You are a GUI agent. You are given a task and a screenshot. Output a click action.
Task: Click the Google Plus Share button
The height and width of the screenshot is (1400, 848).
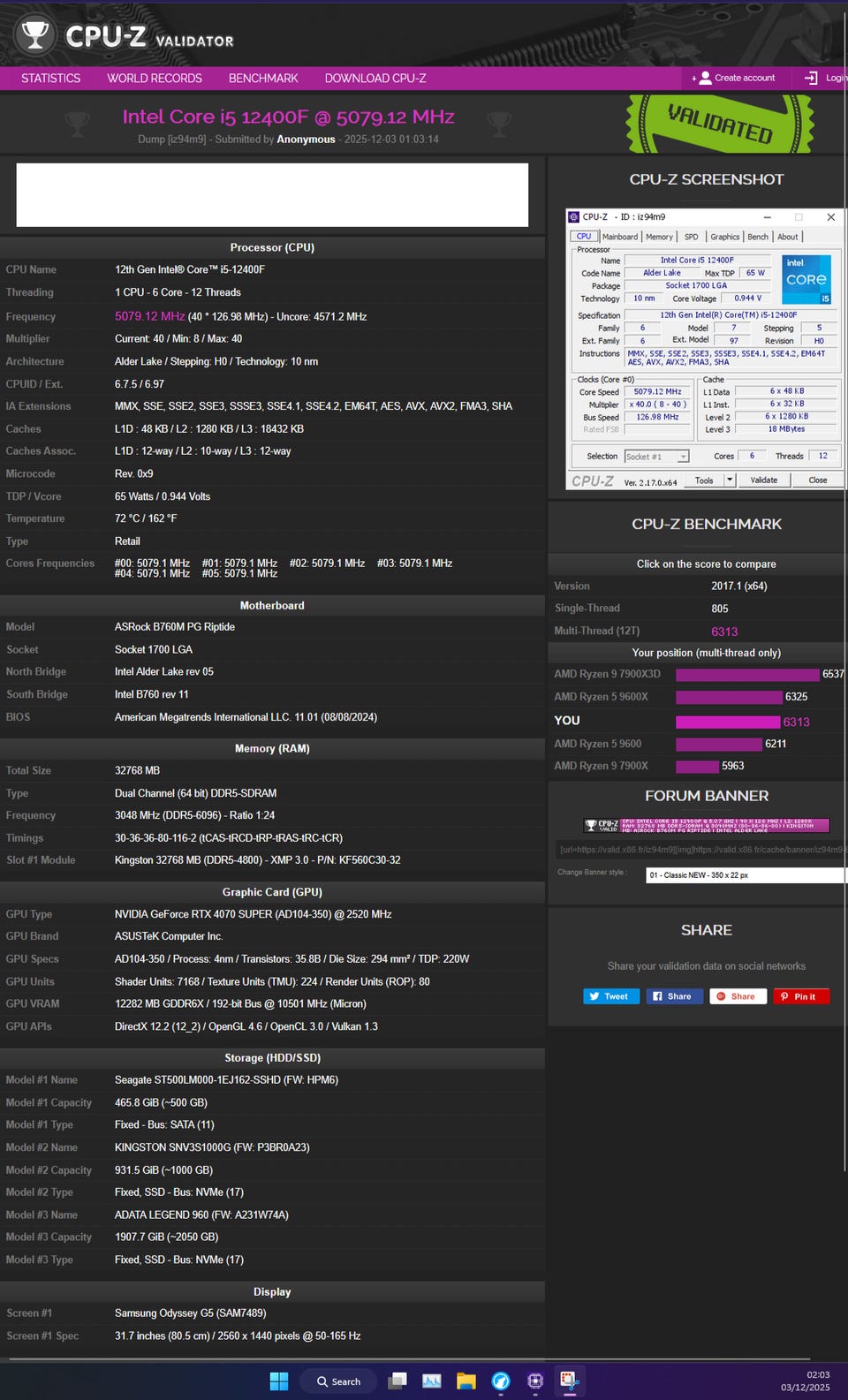click(x=738, y=996)
